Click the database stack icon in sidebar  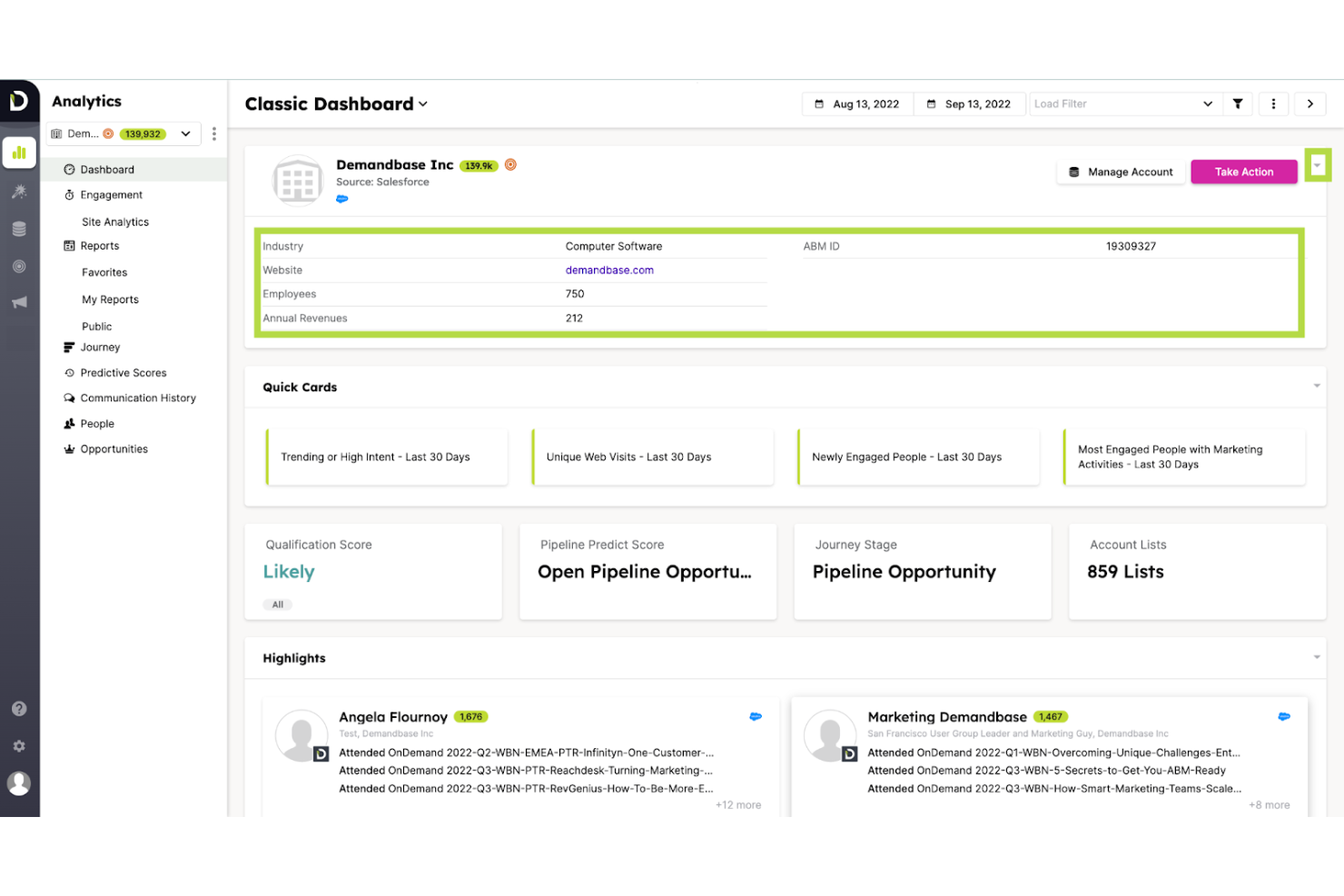point(19,229)
